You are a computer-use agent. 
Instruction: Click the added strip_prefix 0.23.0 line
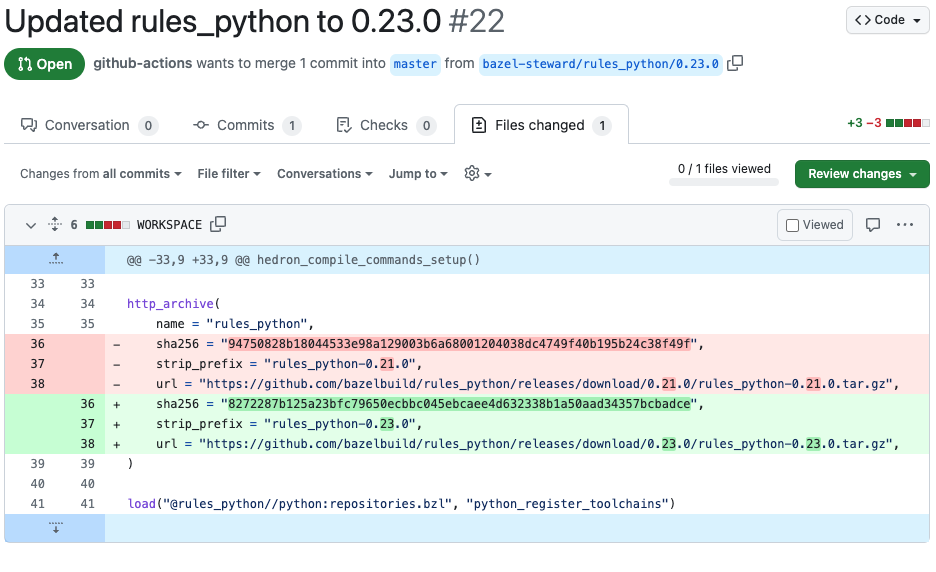tap(517, 424)
